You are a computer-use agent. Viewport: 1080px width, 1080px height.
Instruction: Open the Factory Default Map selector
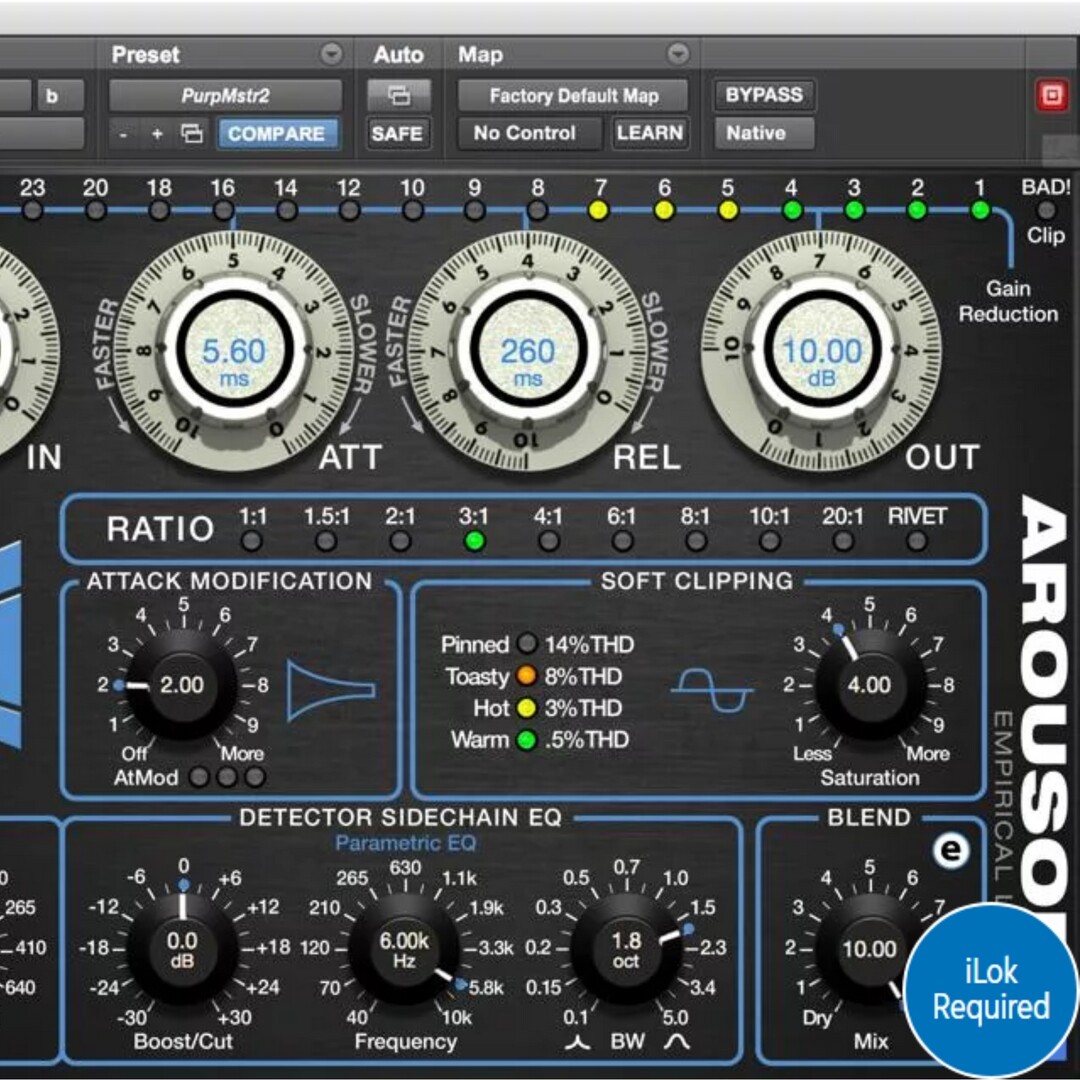(x=574, y=95)
